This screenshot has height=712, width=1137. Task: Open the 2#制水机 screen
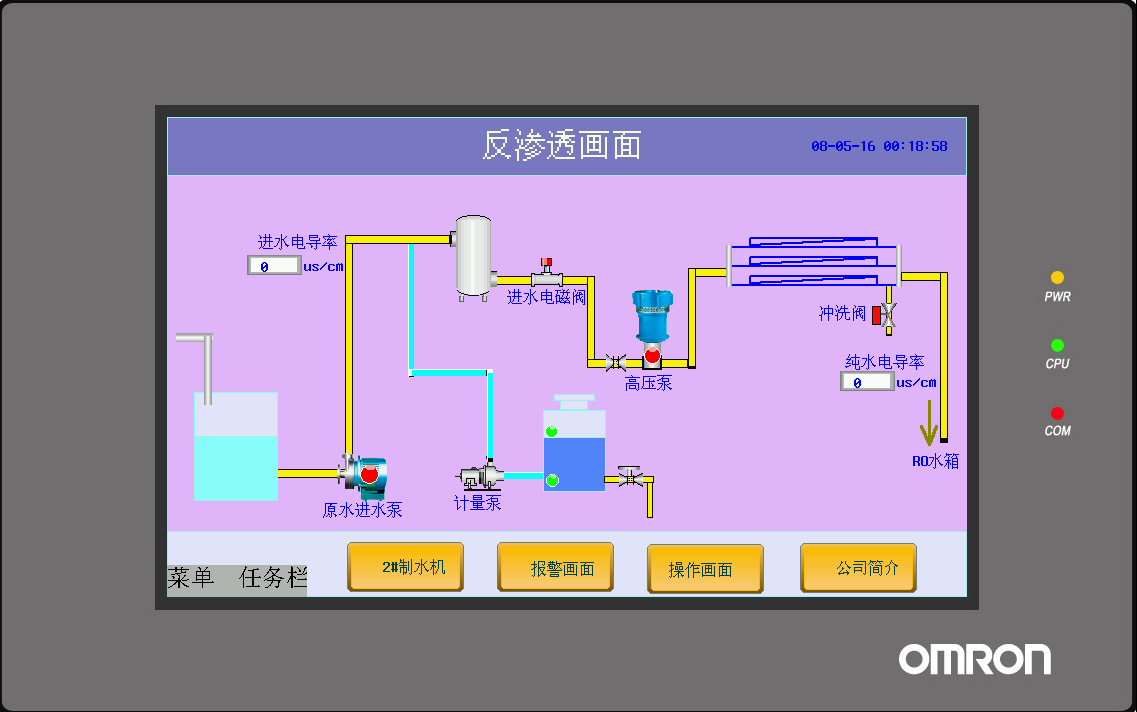pos(405,567)
